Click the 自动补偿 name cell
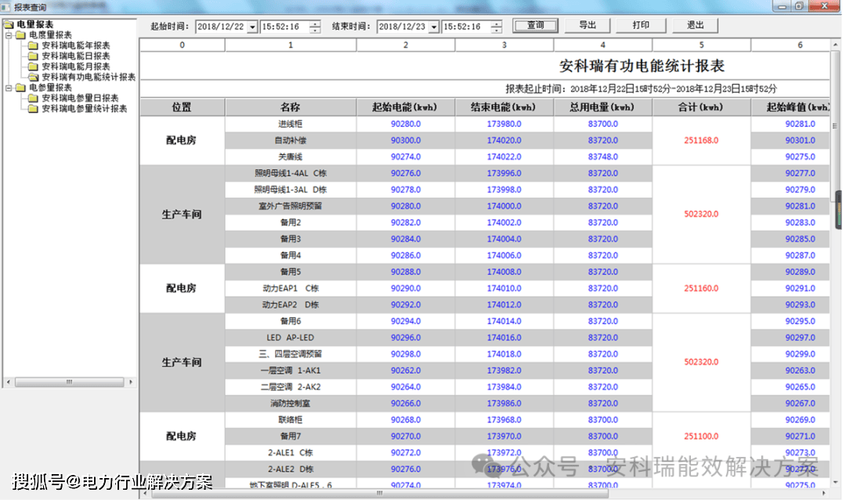Viewport: 846px width, 500px height. (x=290, y=140)
